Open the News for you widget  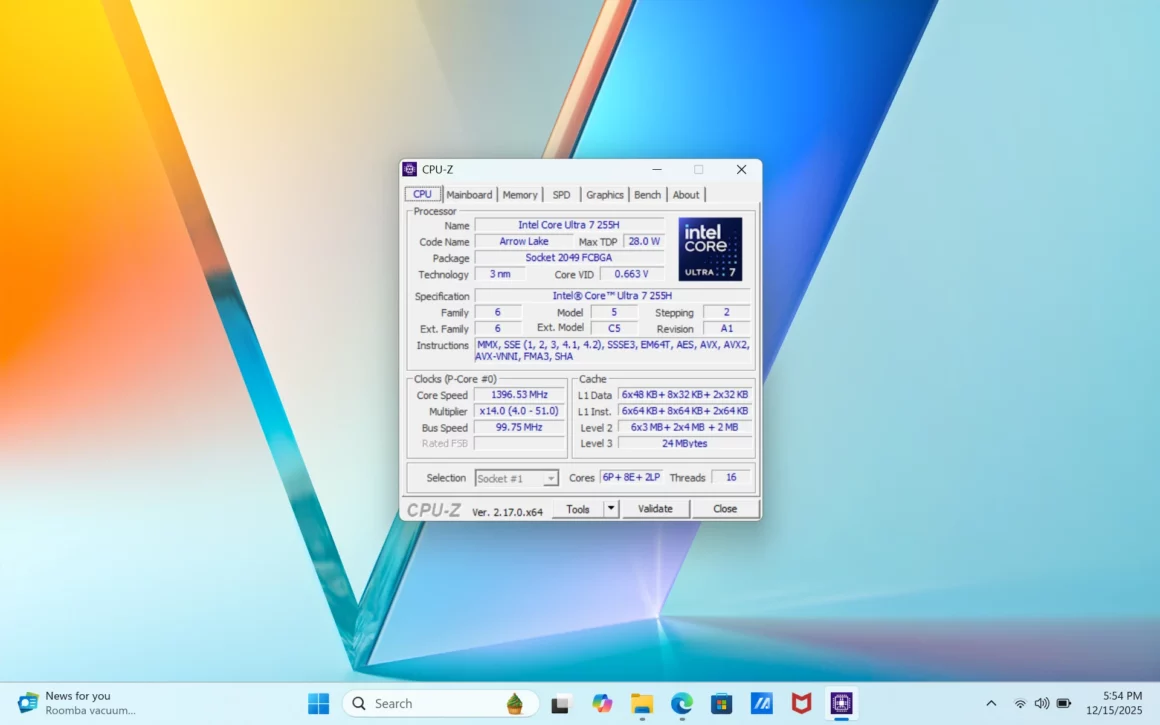(75, 703)
